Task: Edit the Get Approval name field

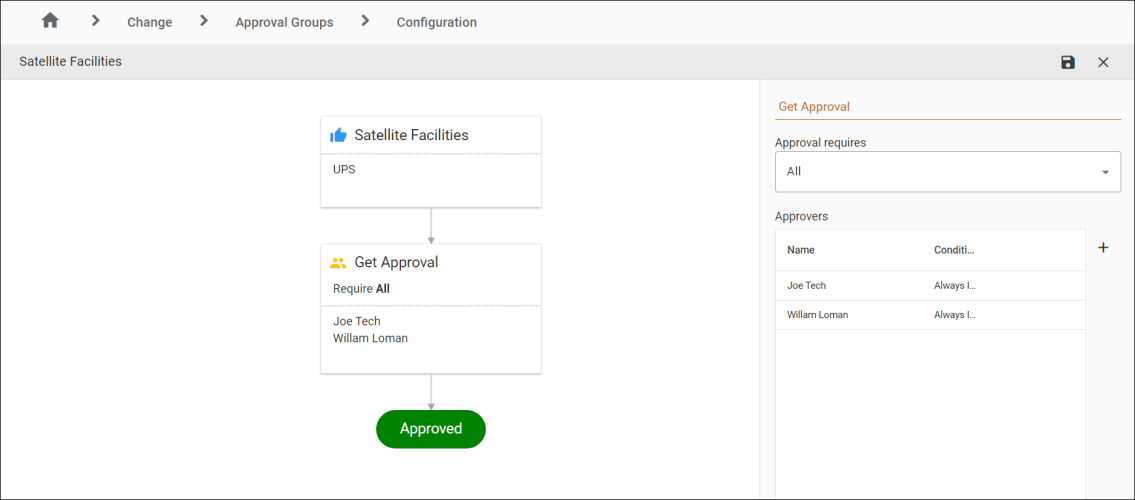Action: [x=946, y=107]
